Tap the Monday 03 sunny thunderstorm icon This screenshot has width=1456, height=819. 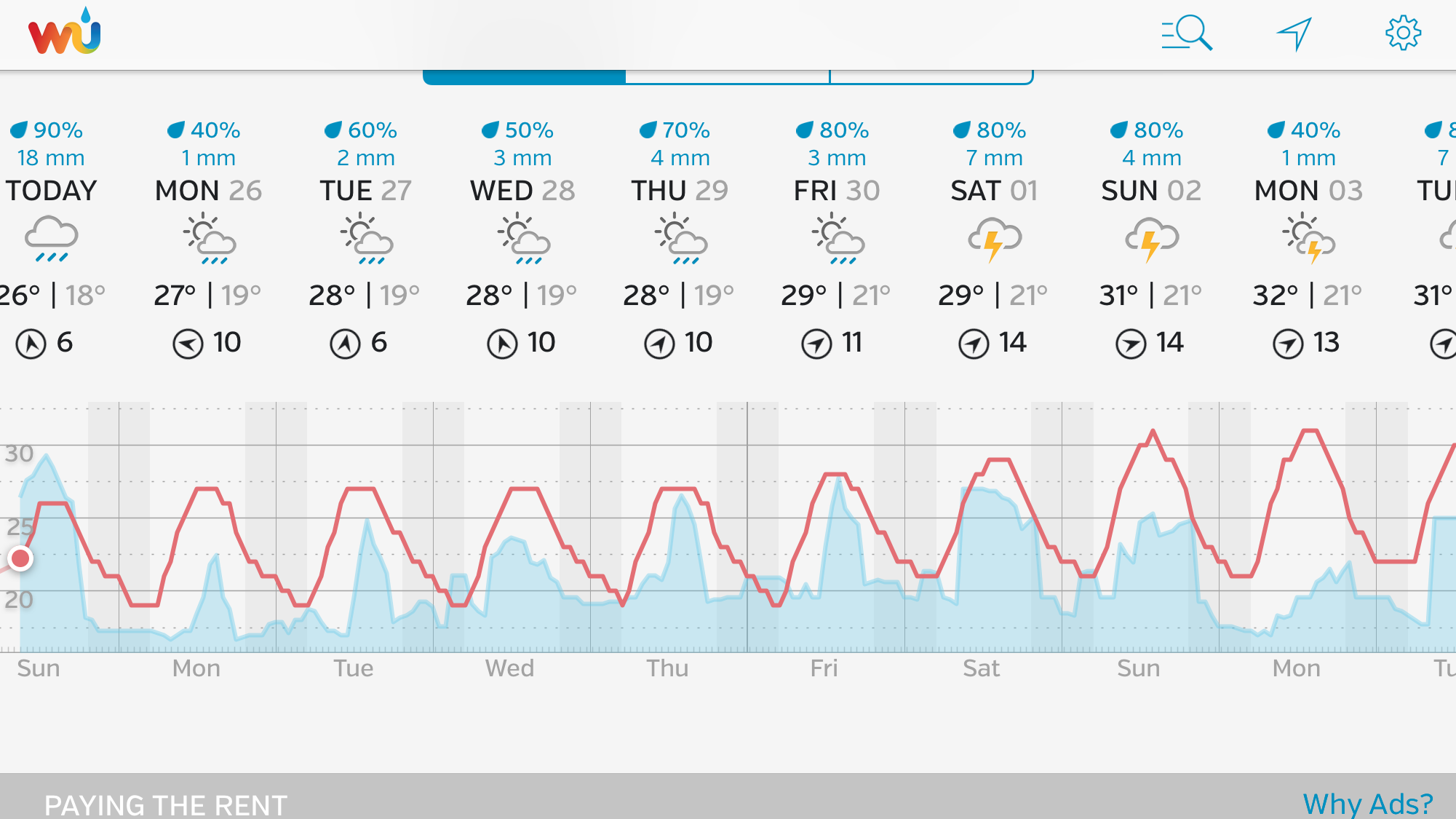[1308, 239]
